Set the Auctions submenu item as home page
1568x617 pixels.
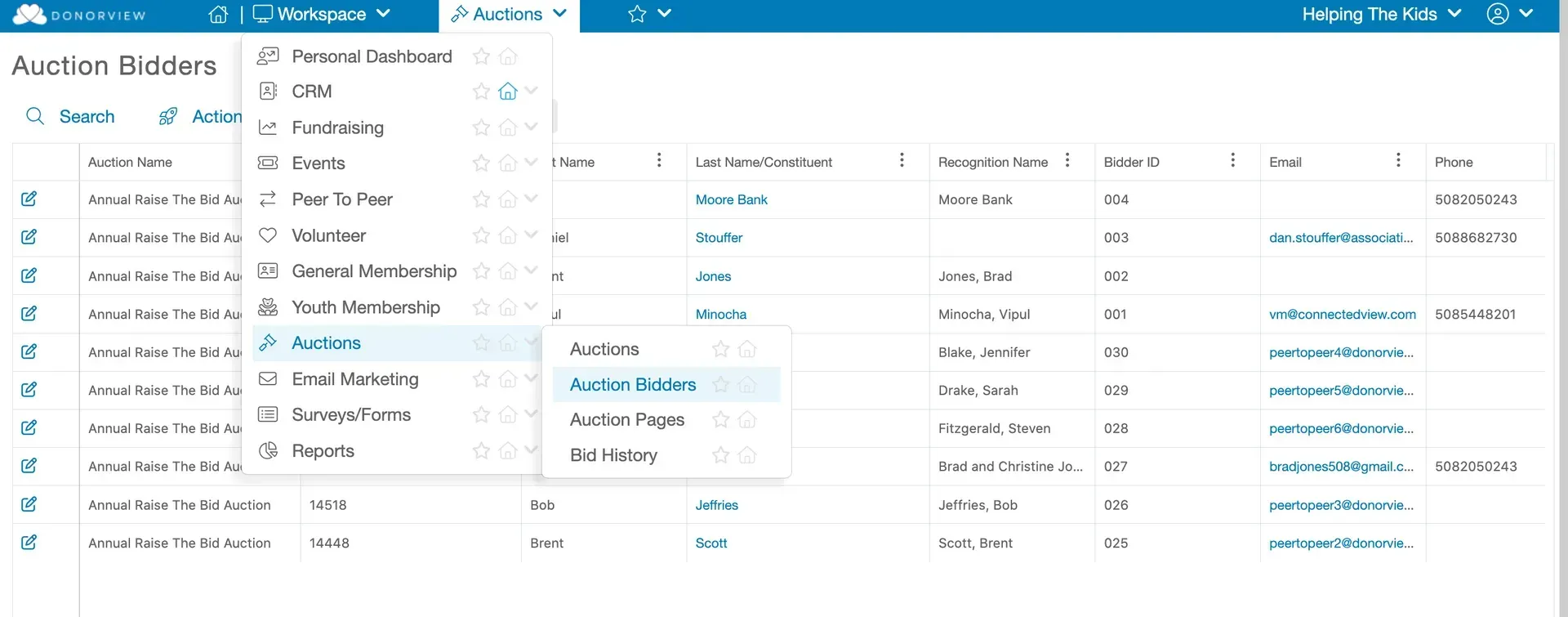[x=747, y=350]
